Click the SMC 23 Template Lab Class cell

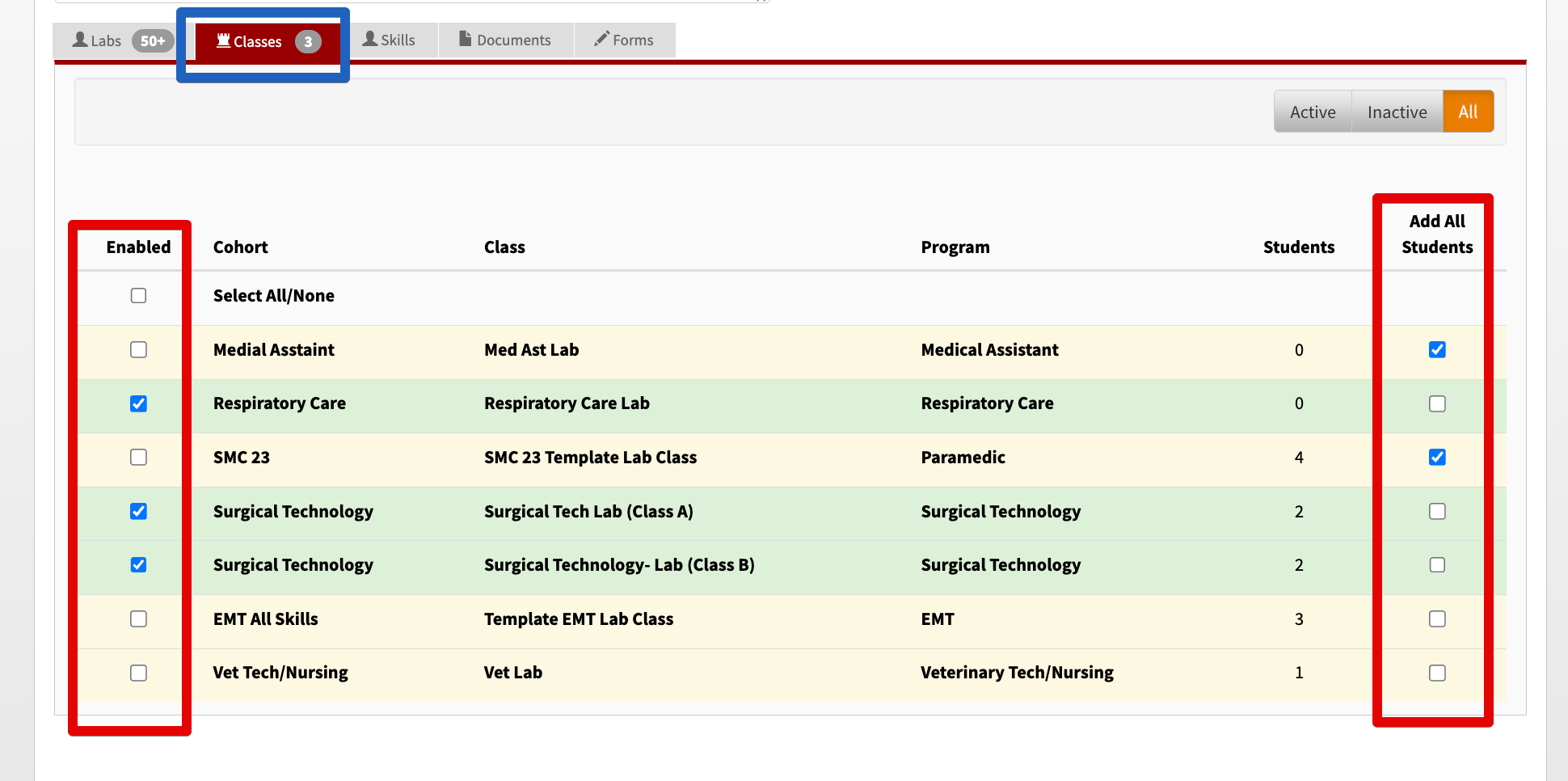[x=590, y=457]
